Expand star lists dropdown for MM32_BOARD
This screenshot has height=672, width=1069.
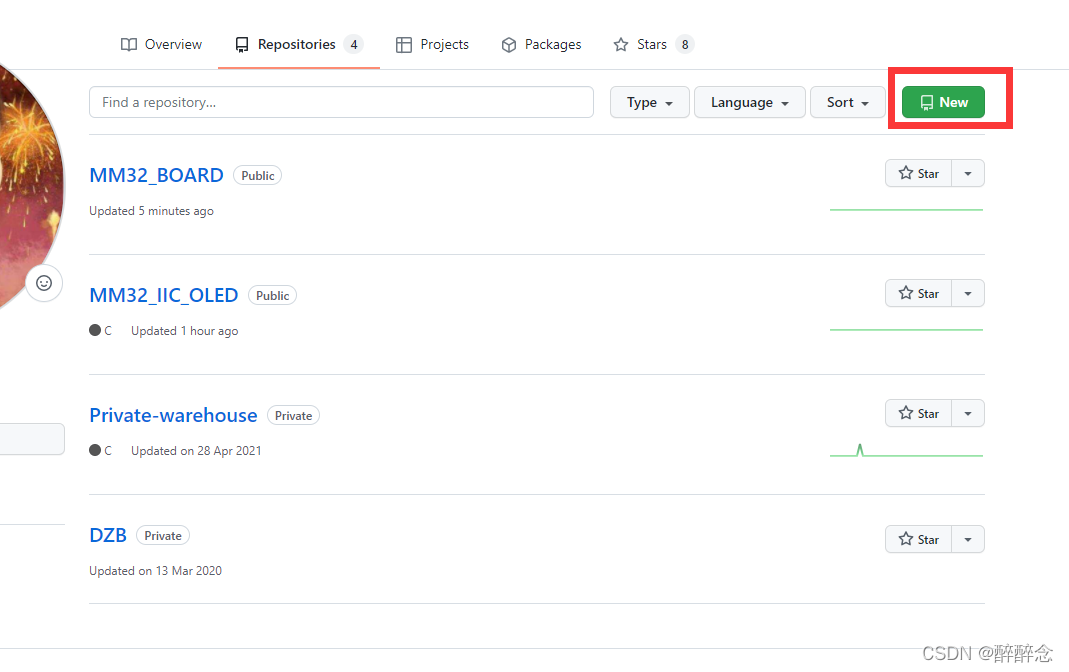click(968, 173)
